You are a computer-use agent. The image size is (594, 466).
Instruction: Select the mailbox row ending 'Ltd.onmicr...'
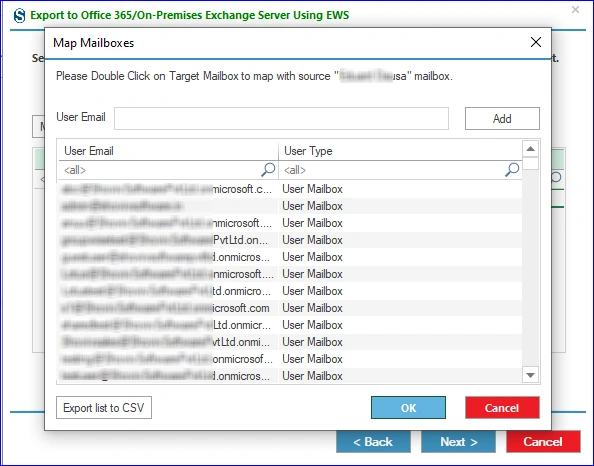(290, 325)
